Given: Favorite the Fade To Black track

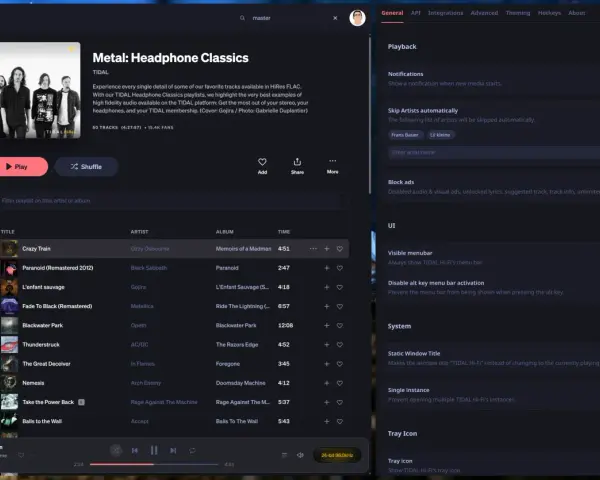Looking at the screenshot, I should click(340, 306).
